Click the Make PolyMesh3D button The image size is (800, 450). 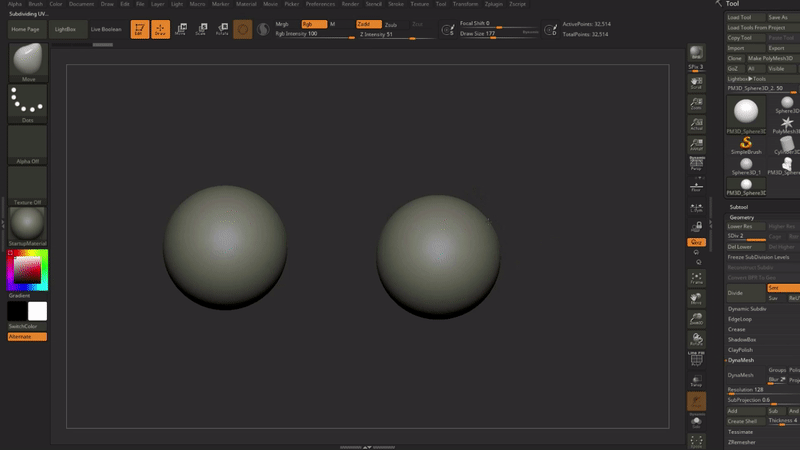772,58
